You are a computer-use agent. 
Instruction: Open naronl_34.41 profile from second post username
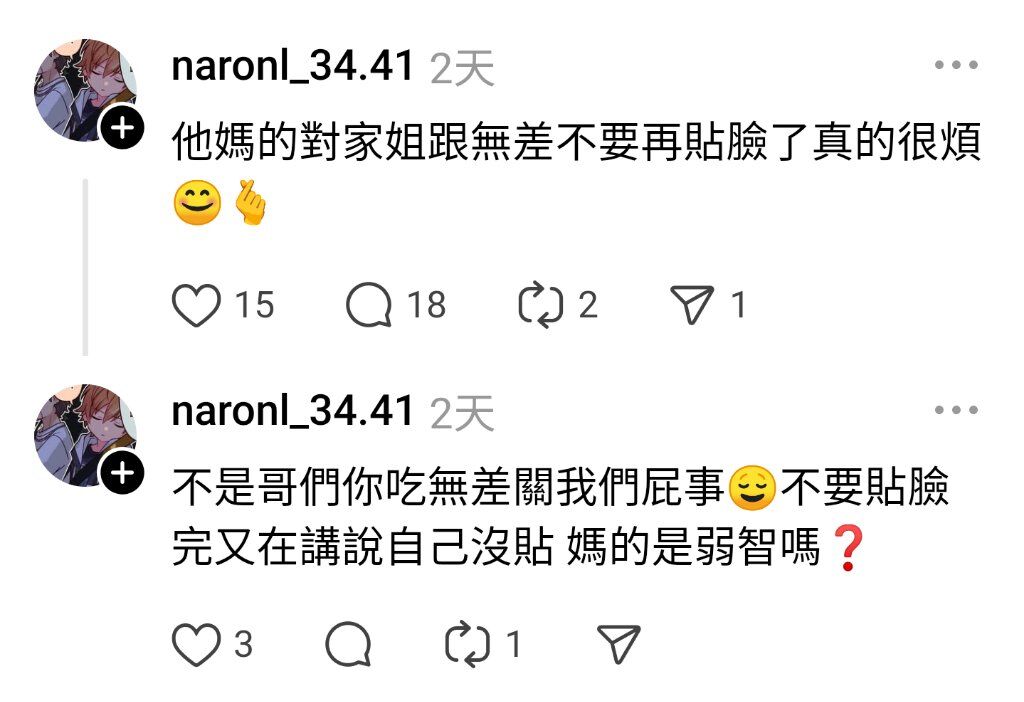293,412
